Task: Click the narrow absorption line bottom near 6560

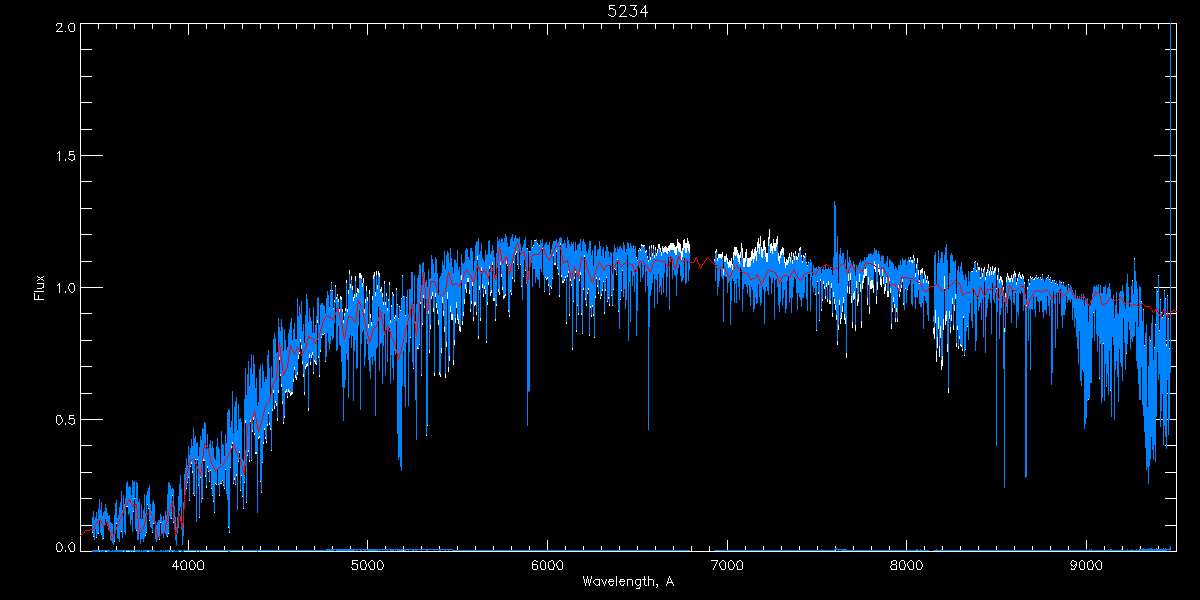Action: pos(648,428)
